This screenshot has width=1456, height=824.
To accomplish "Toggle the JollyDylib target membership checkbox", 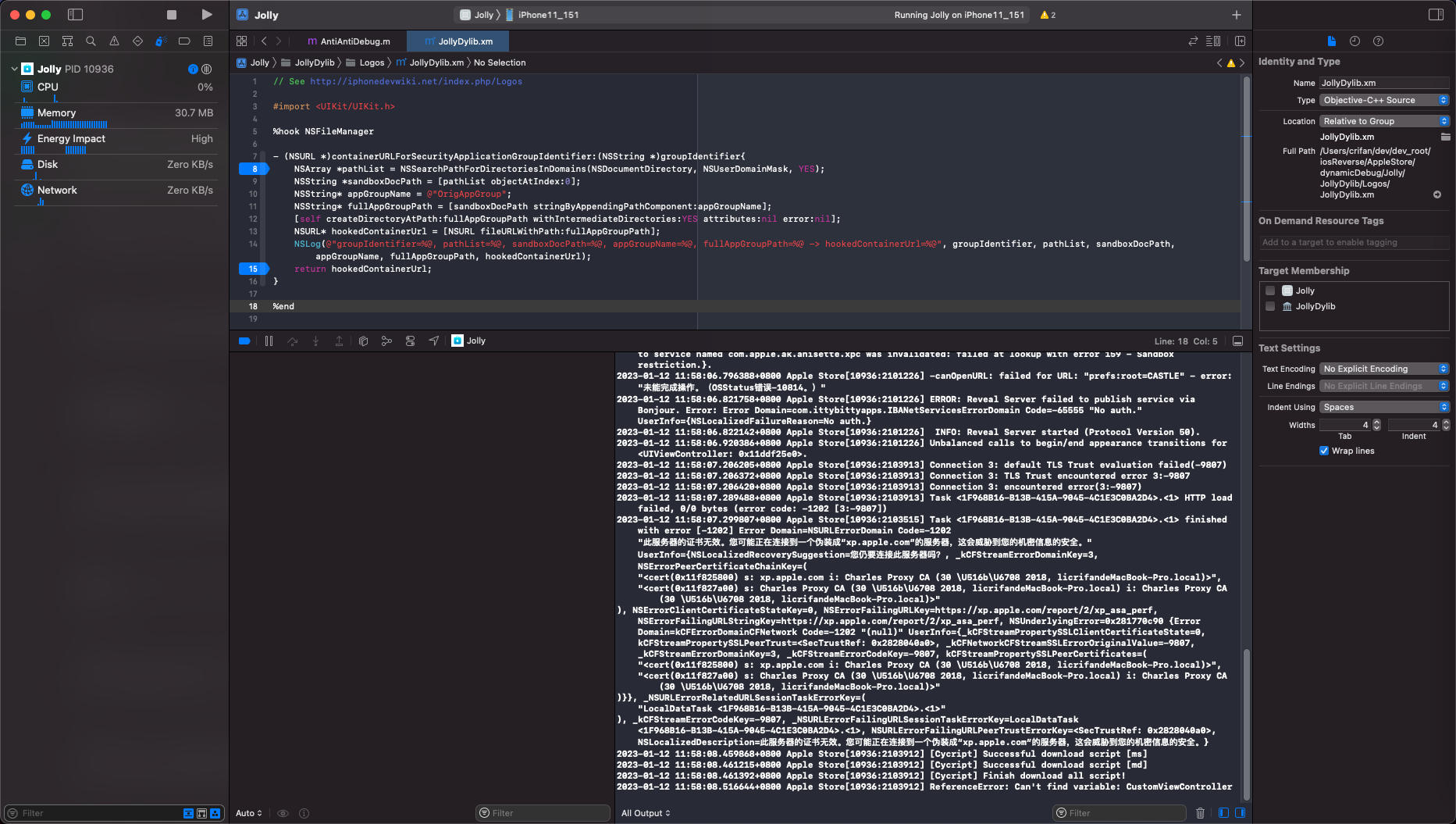I will click(1270, 306).
